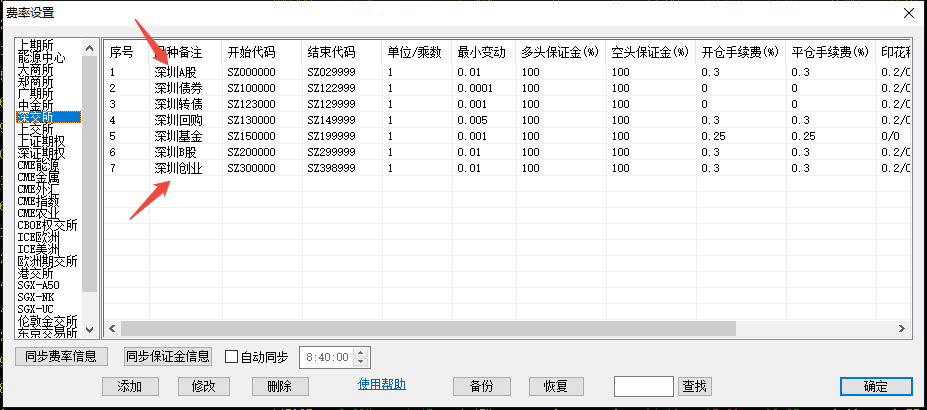This screenshot has width=927, height=410.
Task: Click the 同步保证金信息 button
Action: click(x=168, y=356)
